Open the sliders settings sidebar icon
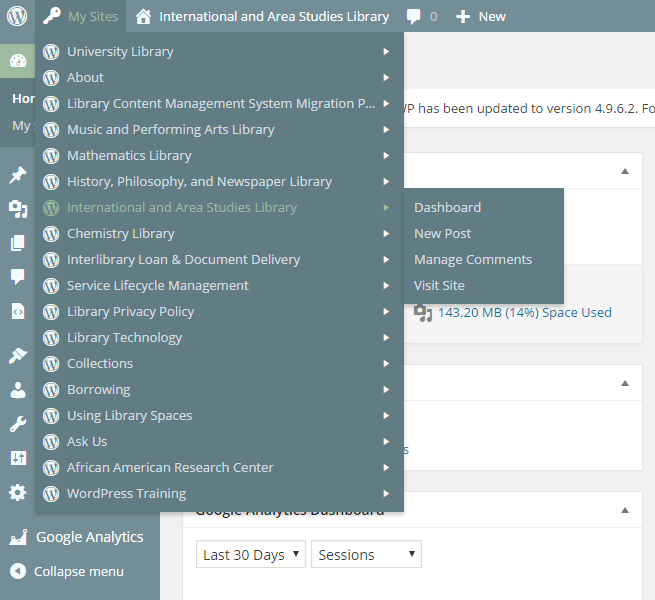Screen dimensions: 655x600 pos(18,458)
